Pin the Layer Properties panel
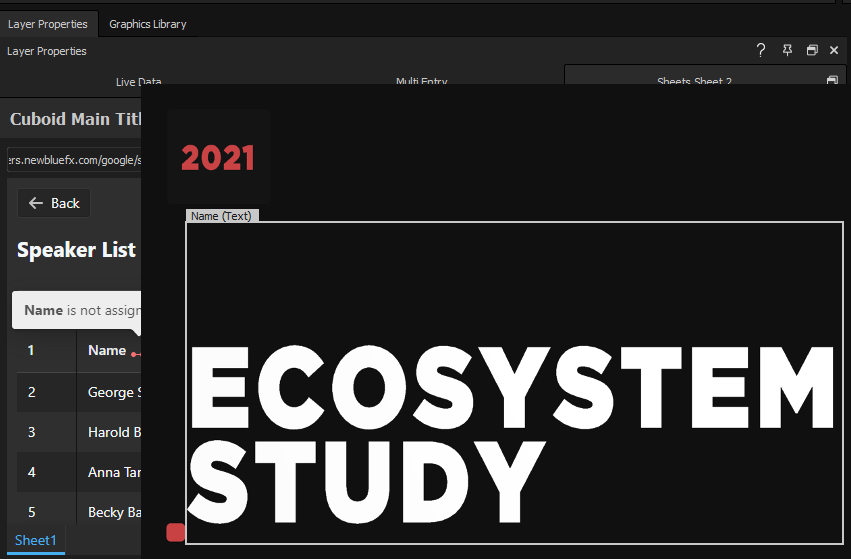851x559 pixels. coord(787,50)
